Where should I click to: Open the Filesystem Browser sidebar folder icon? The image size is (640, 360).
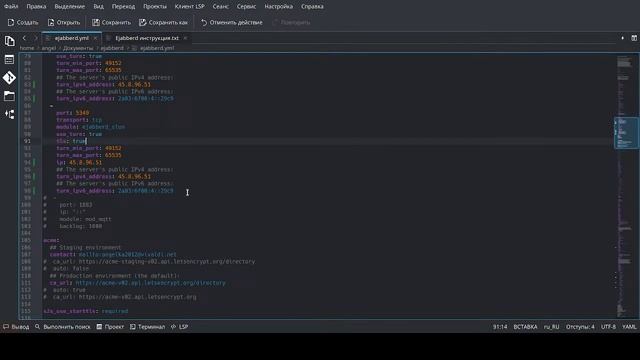pos(9,96)
